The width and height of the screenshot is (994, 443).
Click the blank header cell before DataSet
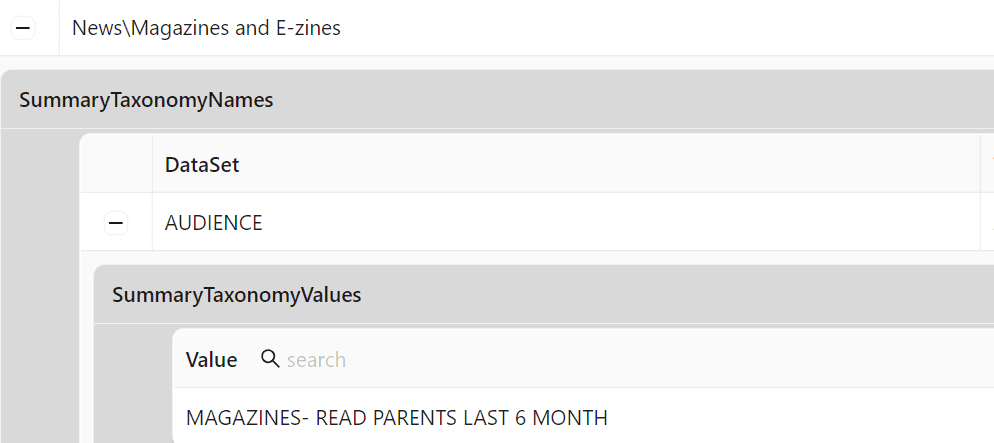pyautogui.click(x=117, y=164)
